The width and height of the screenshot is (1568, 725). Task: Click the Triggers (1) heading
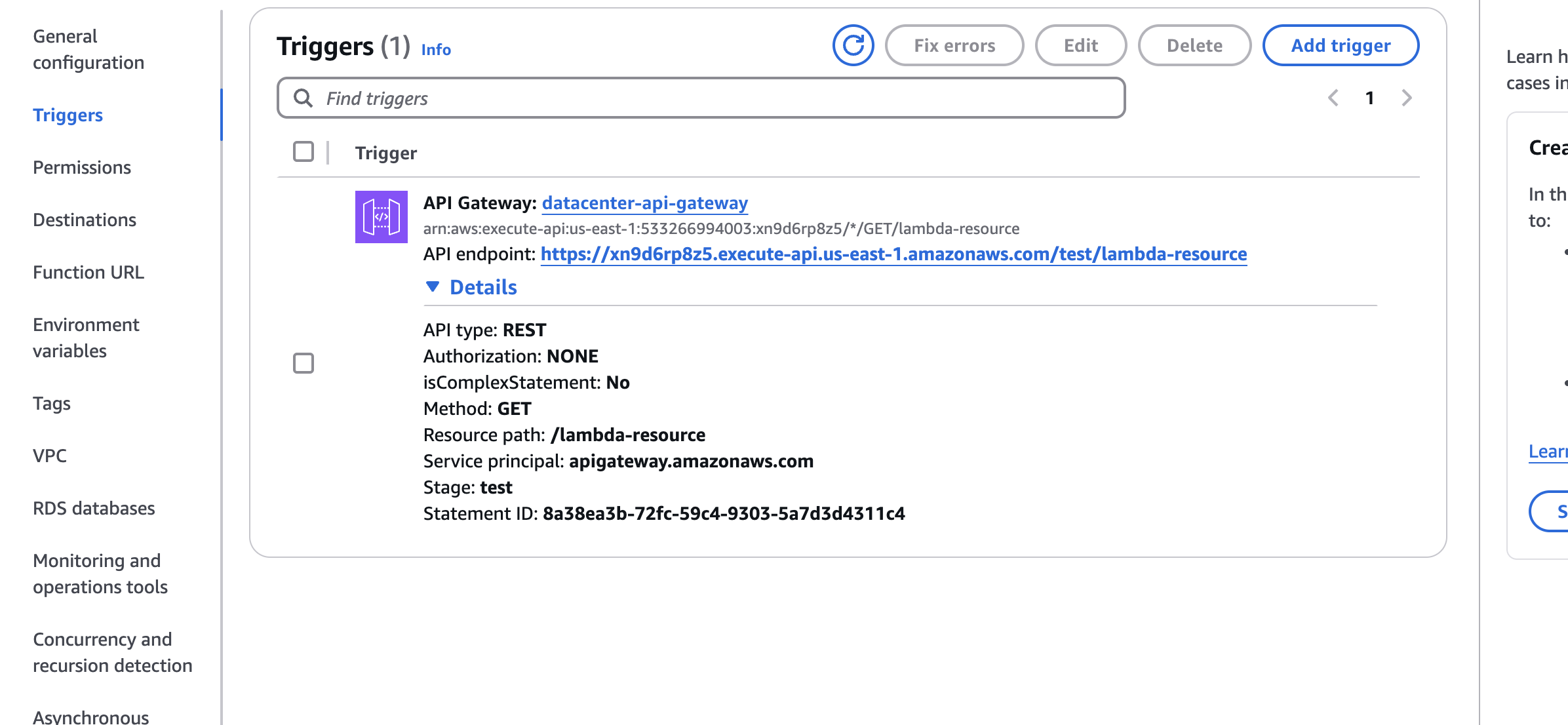point(343,47)
